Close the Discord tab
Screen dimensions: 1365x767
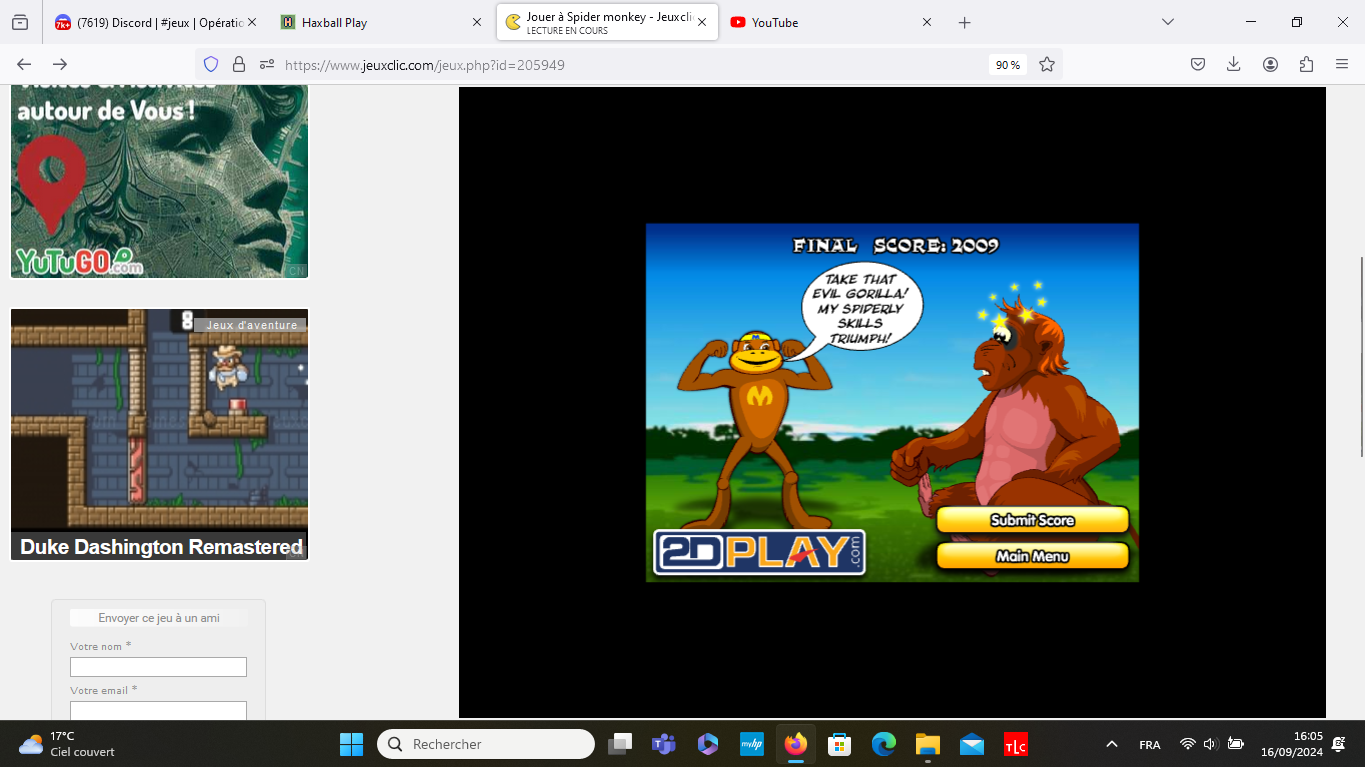point(252,22)
